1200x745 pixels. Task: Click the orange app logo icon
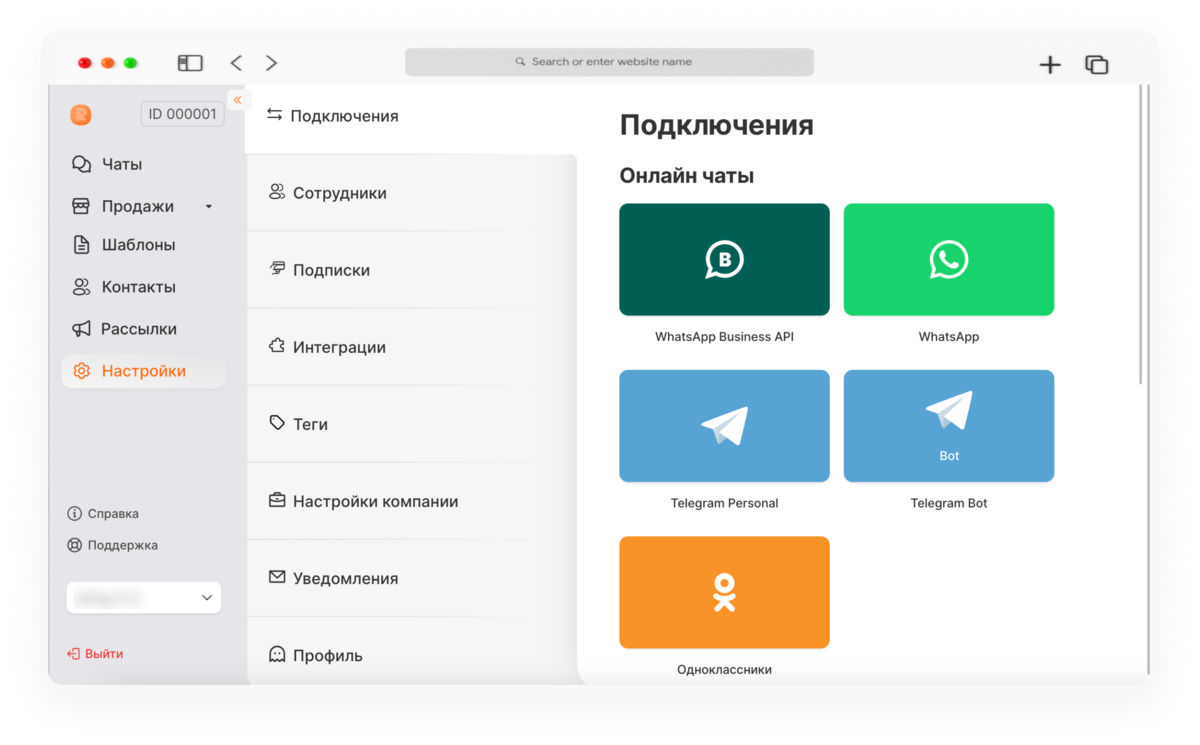[x=81, y=115]
